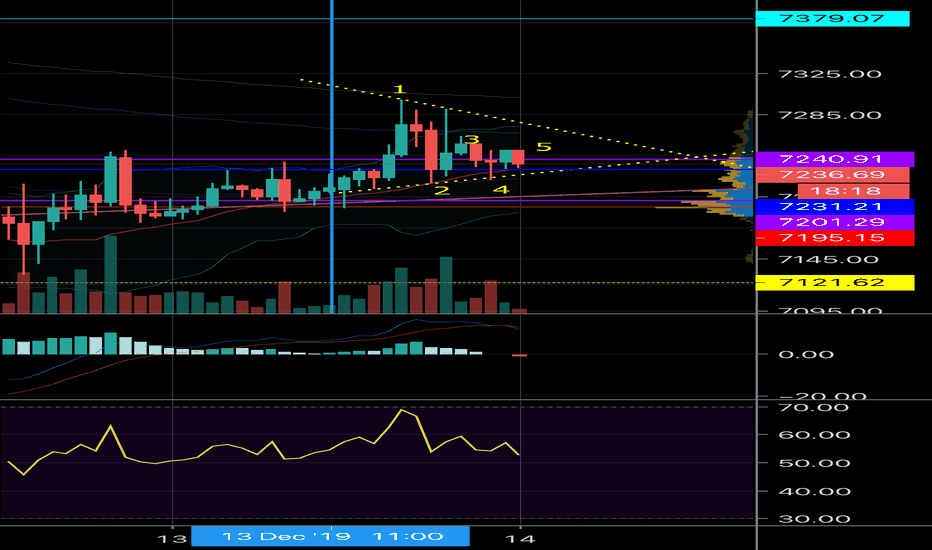The width and height of the screenshot is (932, 550).
Task: Select the purple 7240.91 price label
Action: [835, 159]
